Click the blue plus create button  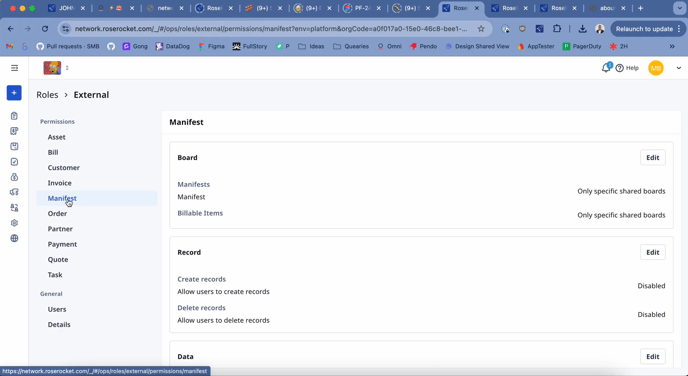click(14, 93)
